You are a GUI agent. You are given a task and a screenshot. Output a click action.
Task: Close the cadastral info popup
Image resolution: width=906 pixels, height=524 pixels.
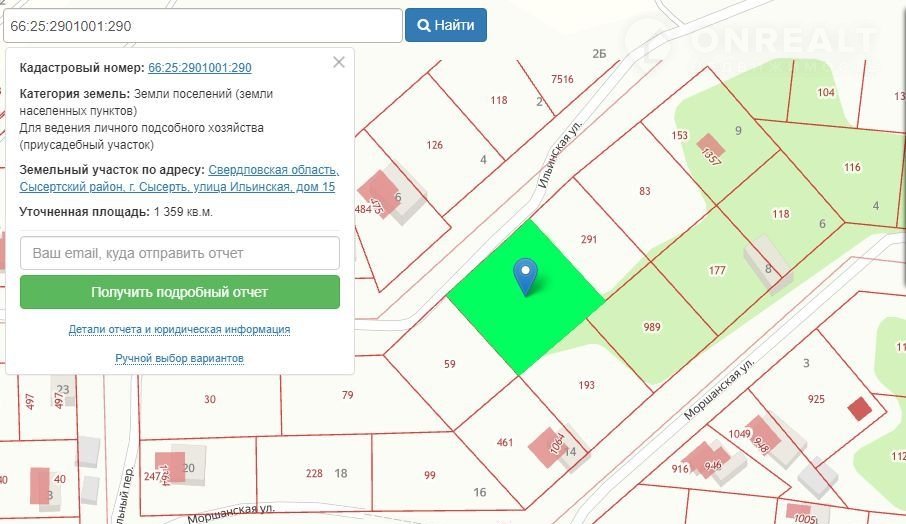[339, 62]
